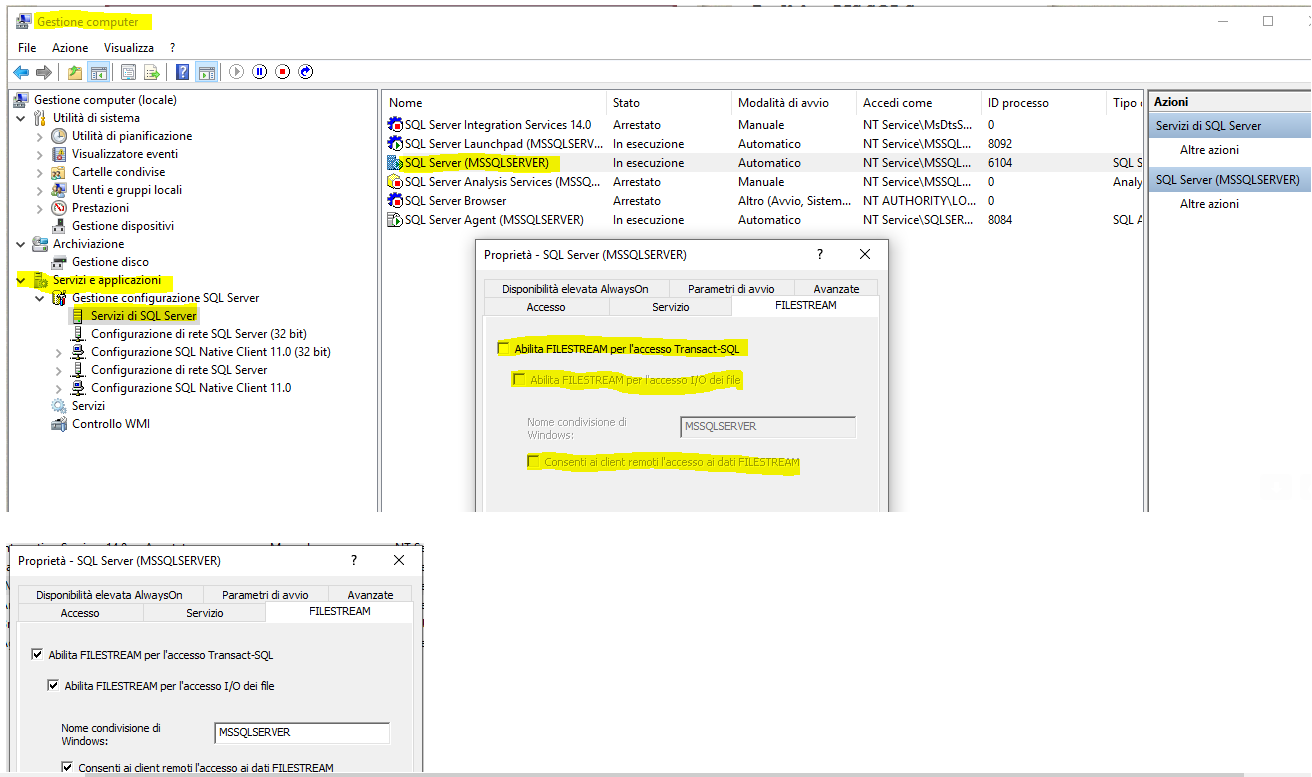The width and height of the screenshot is (1312, 777).
Task: Collapse the Archiviazione node
Action: (x=21, y=244)
